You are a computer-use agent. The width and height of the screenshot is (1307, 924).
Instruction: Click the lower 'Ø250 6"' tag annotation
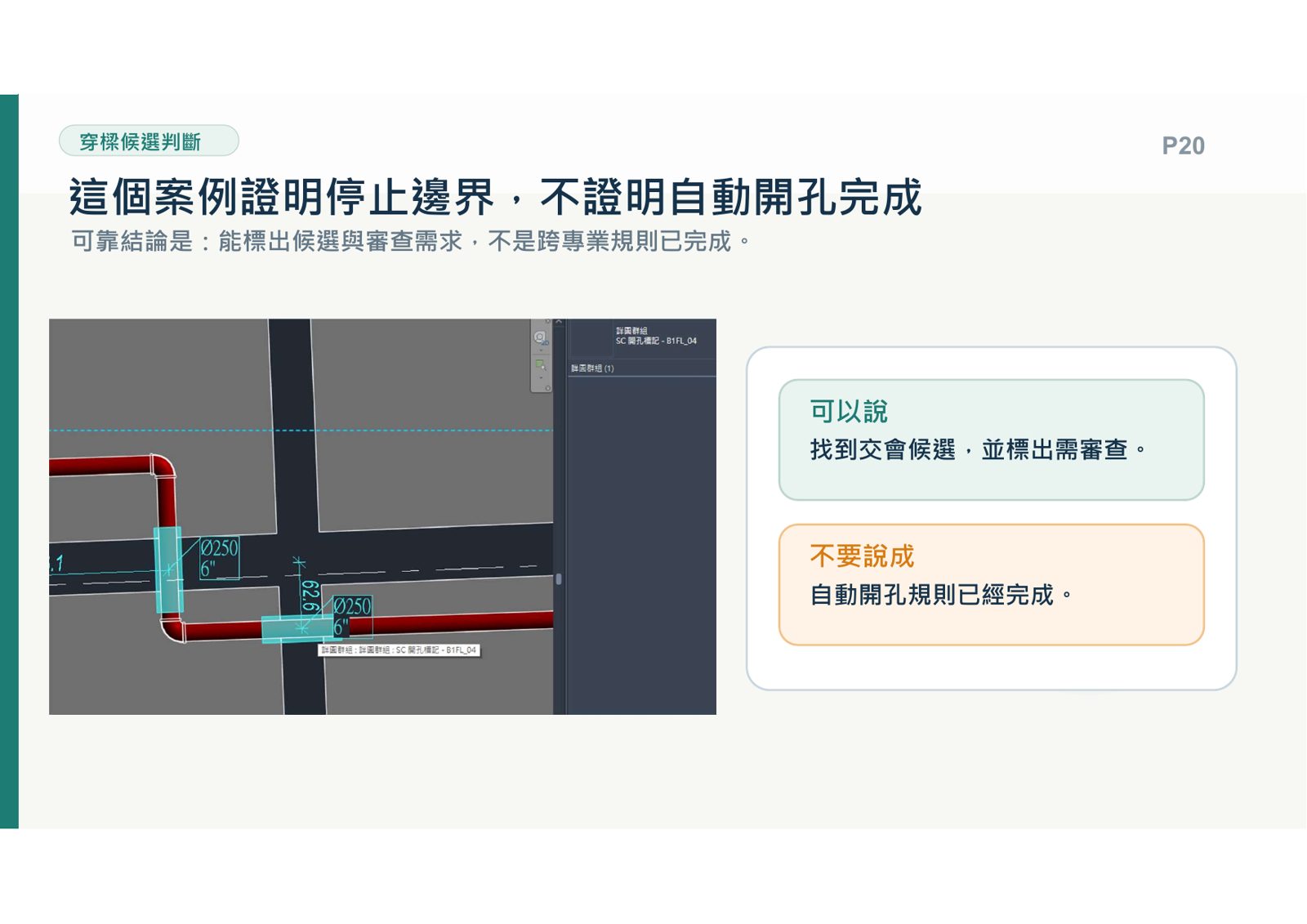pos(353,616)
